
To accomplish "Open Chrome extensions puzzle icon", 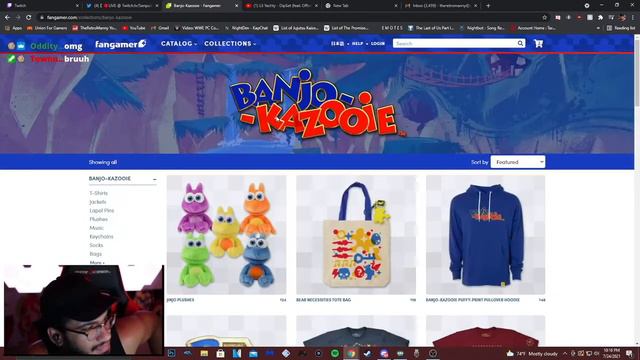I will (x=600, y=18).
